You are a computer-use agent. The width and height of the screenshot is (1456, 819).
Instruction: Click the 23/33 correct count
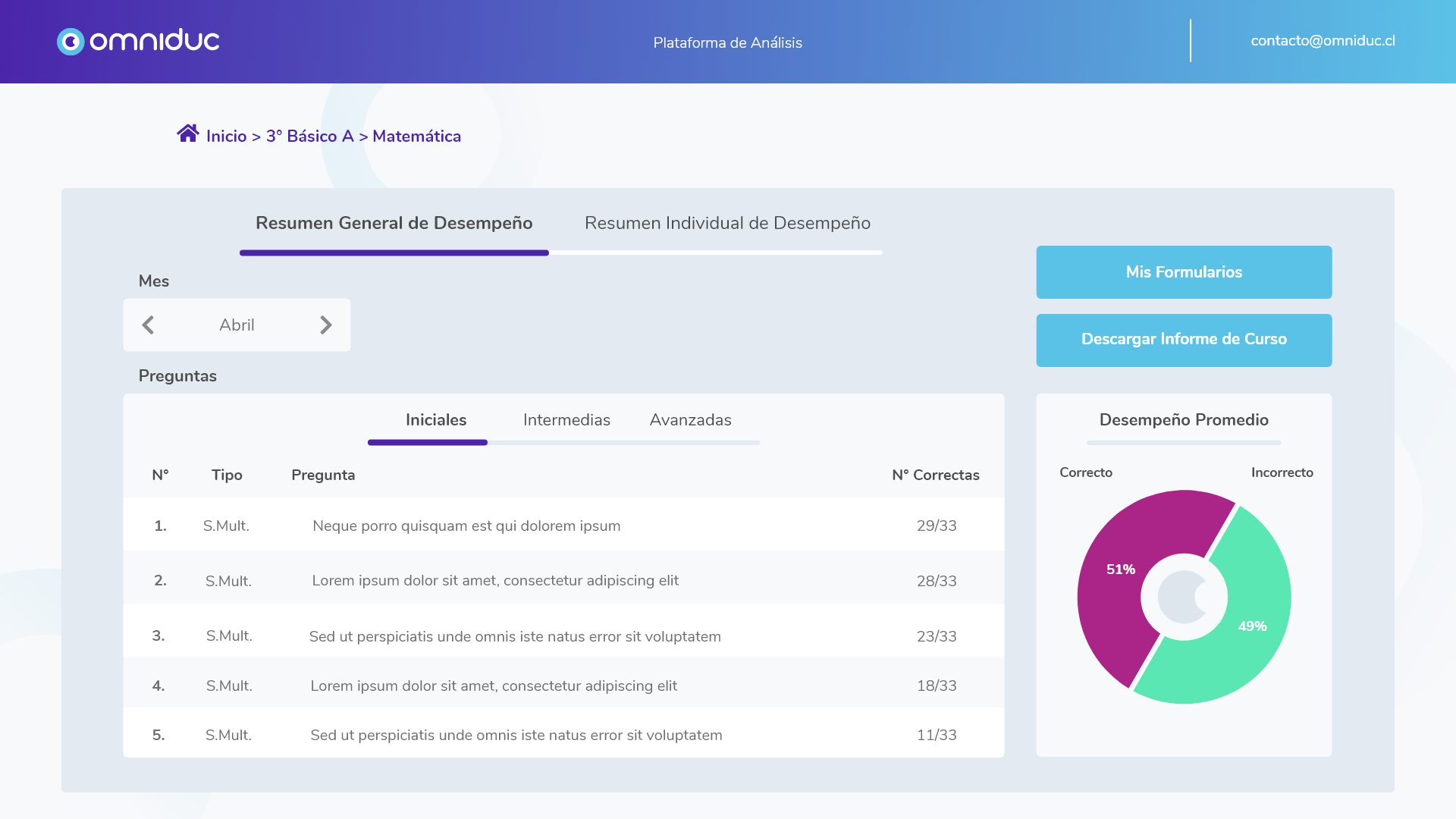coord(937,637)
